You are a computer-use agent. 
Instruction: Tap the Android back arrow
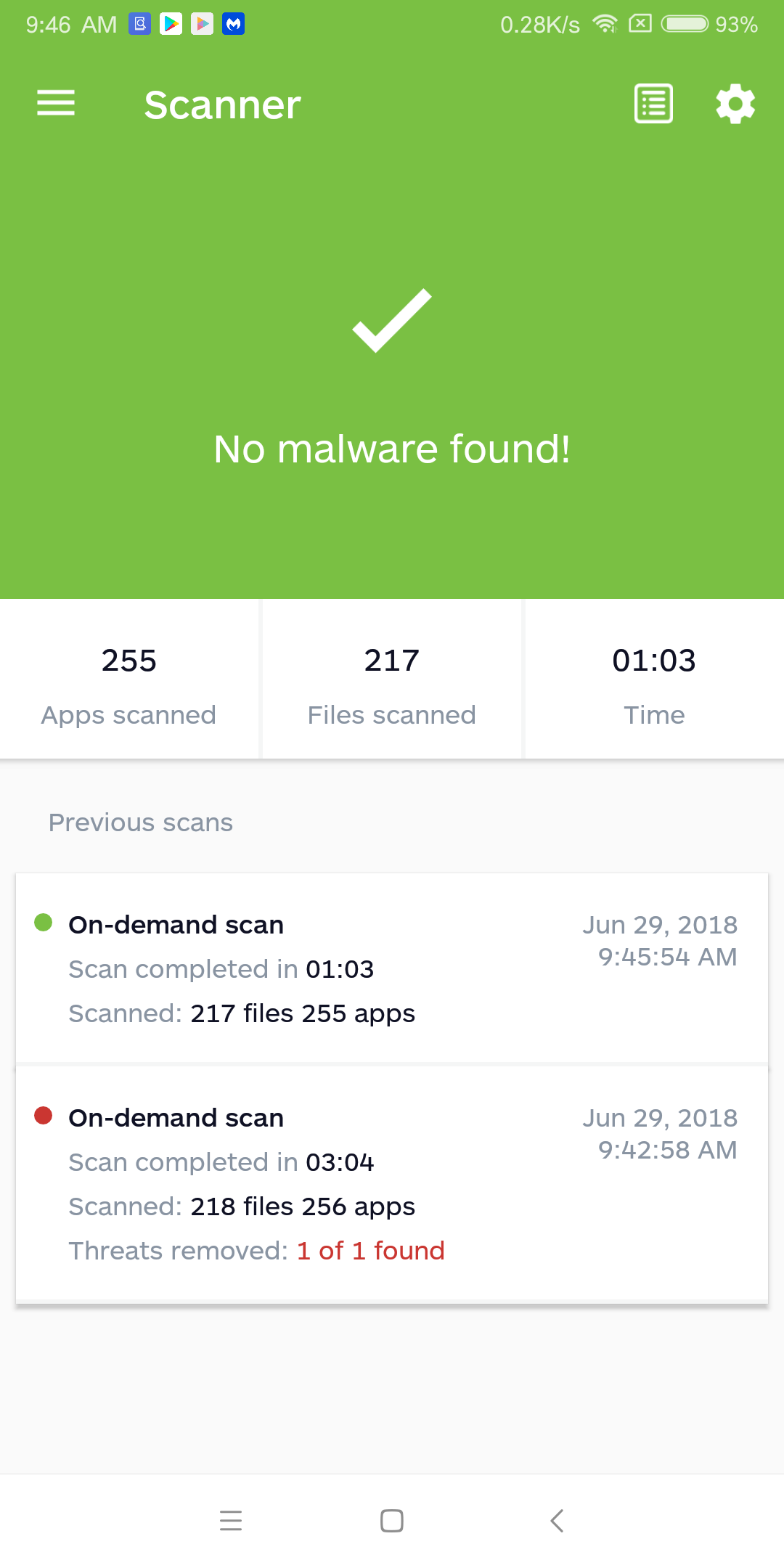557,1520
